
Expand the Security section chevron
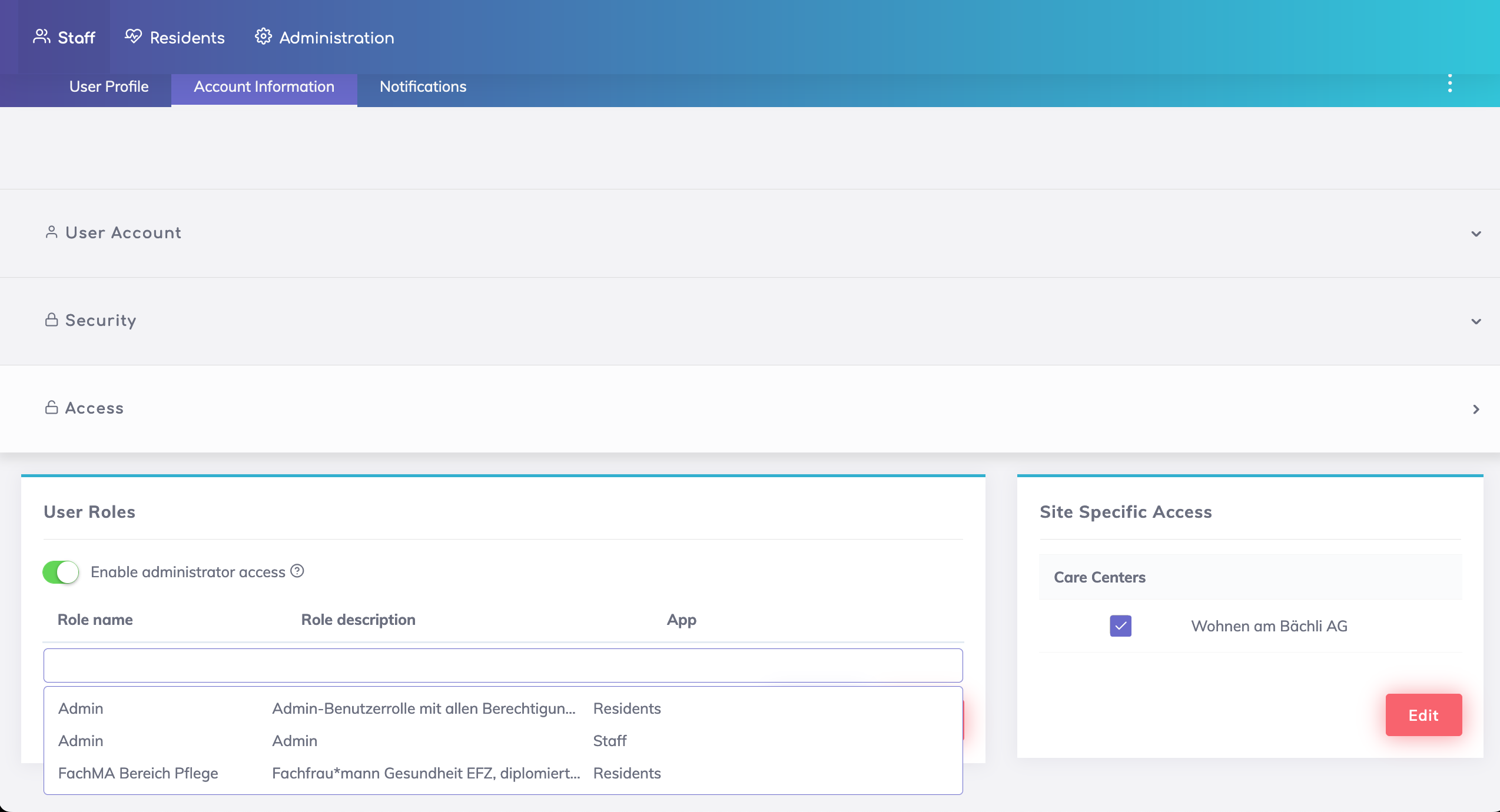pyautogui.click(x=1476, y=321)
